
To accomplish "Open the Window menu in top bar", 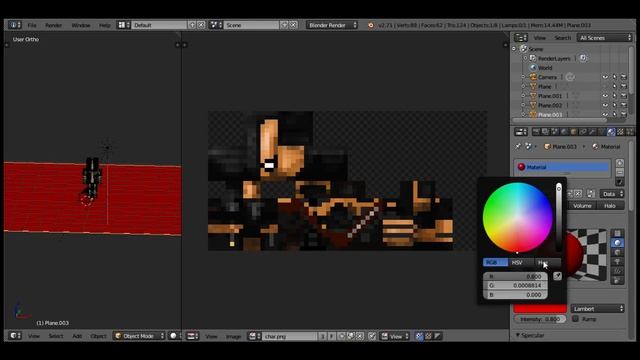I will [81, 25].
